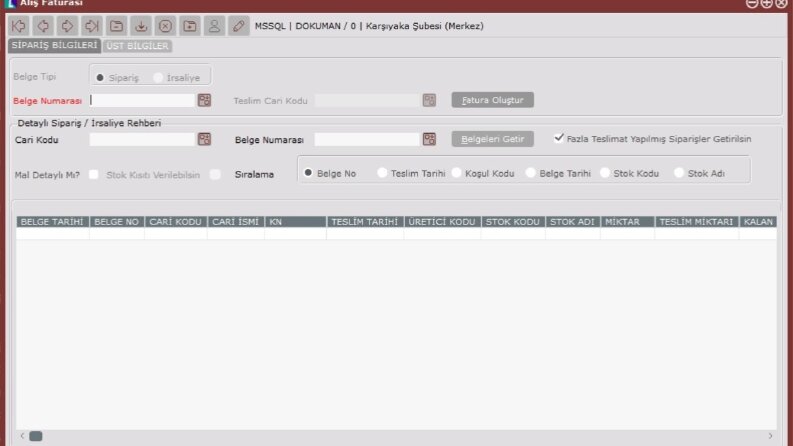Viewport: 793px width, 446px height.
Task: Open lookup beside top Belge Numarası field
Action: 204,100
